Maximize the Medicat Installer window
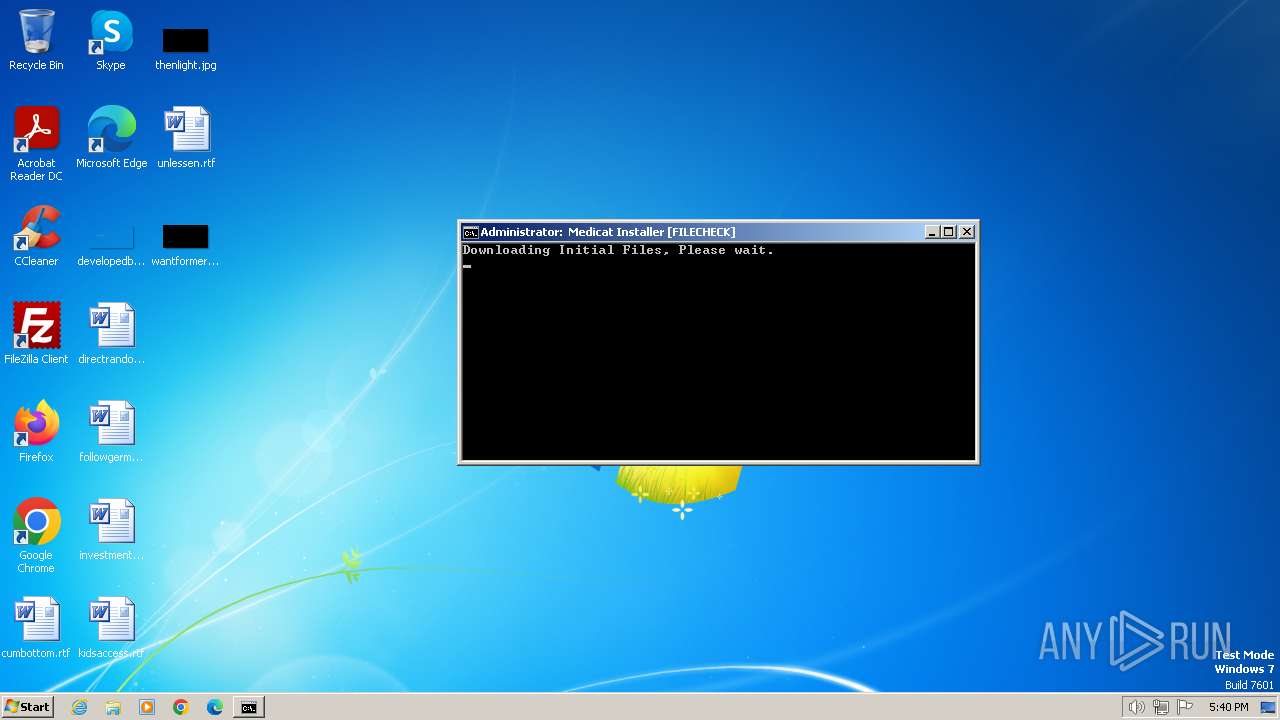 click(949, 232)
